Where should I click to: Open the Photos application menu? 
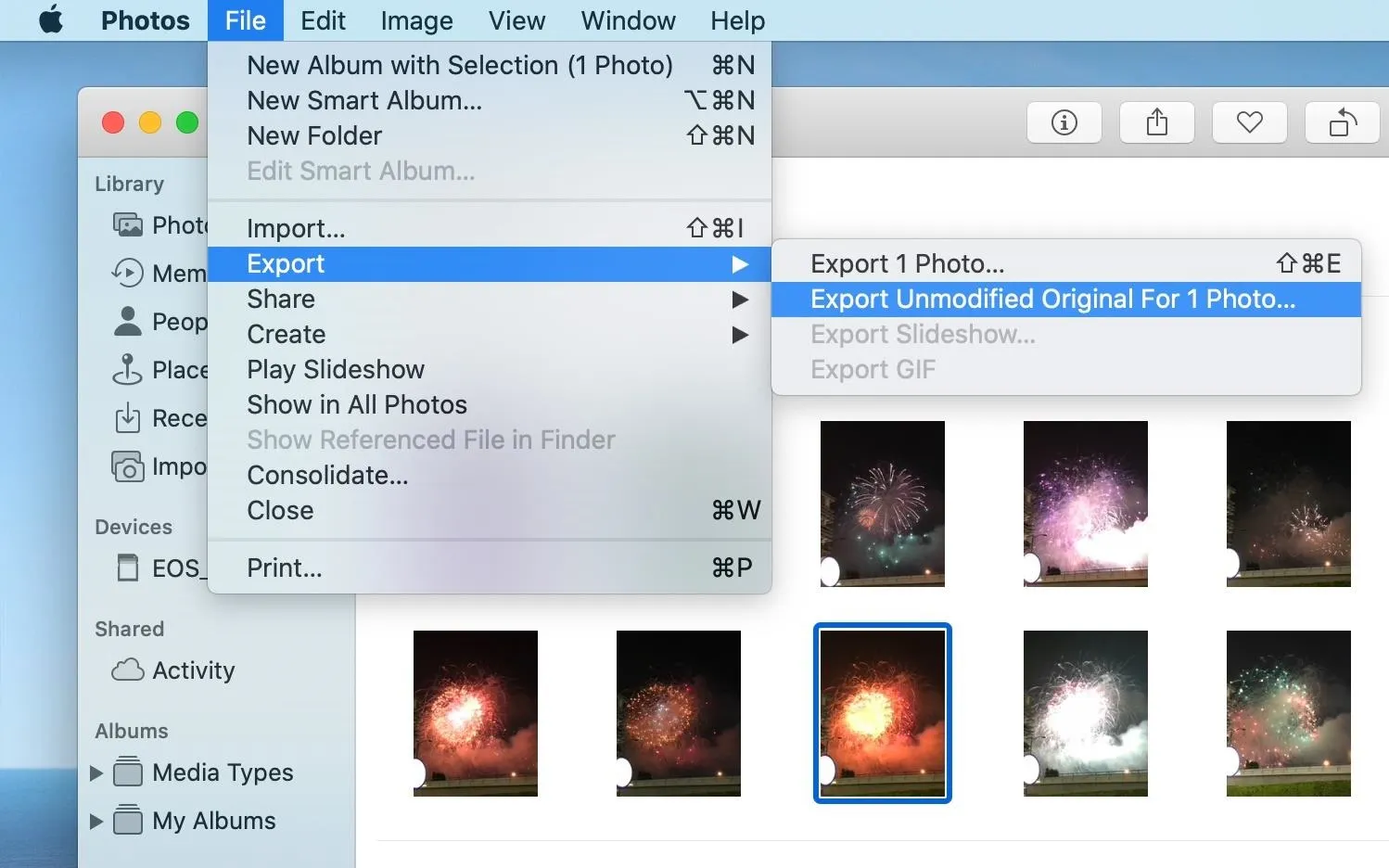tap(146, 20)
